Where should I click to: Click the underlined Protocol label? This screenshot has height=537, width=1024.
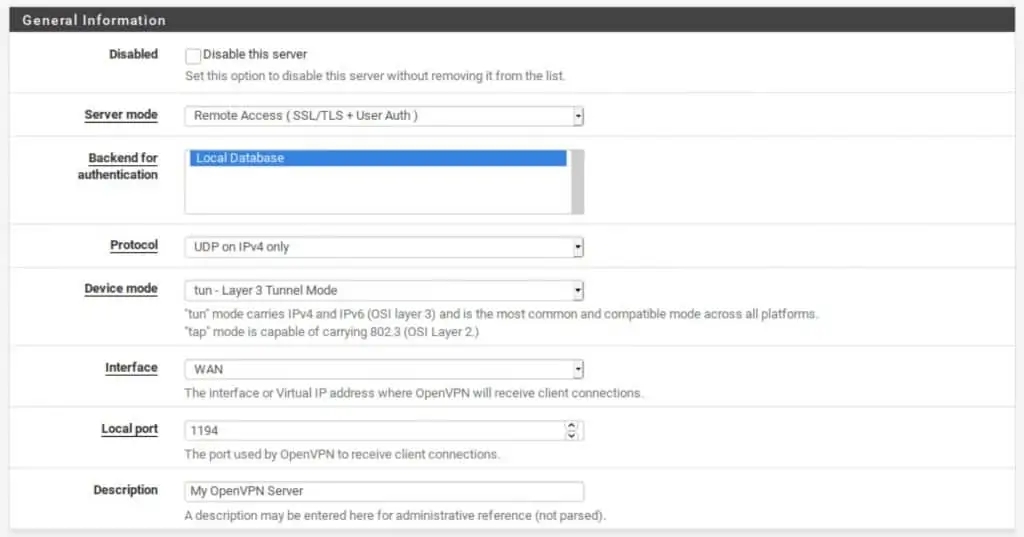pos(134,245)
